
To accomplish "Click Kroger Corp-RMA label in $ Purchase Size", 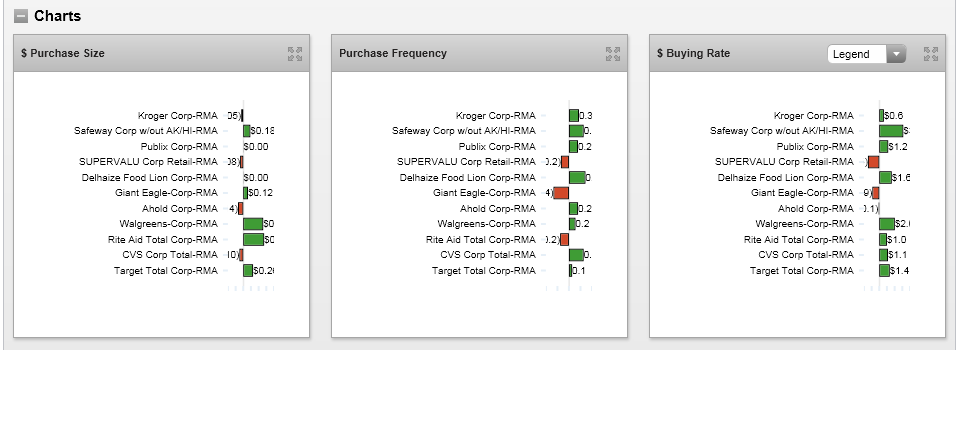I will 177,116.
